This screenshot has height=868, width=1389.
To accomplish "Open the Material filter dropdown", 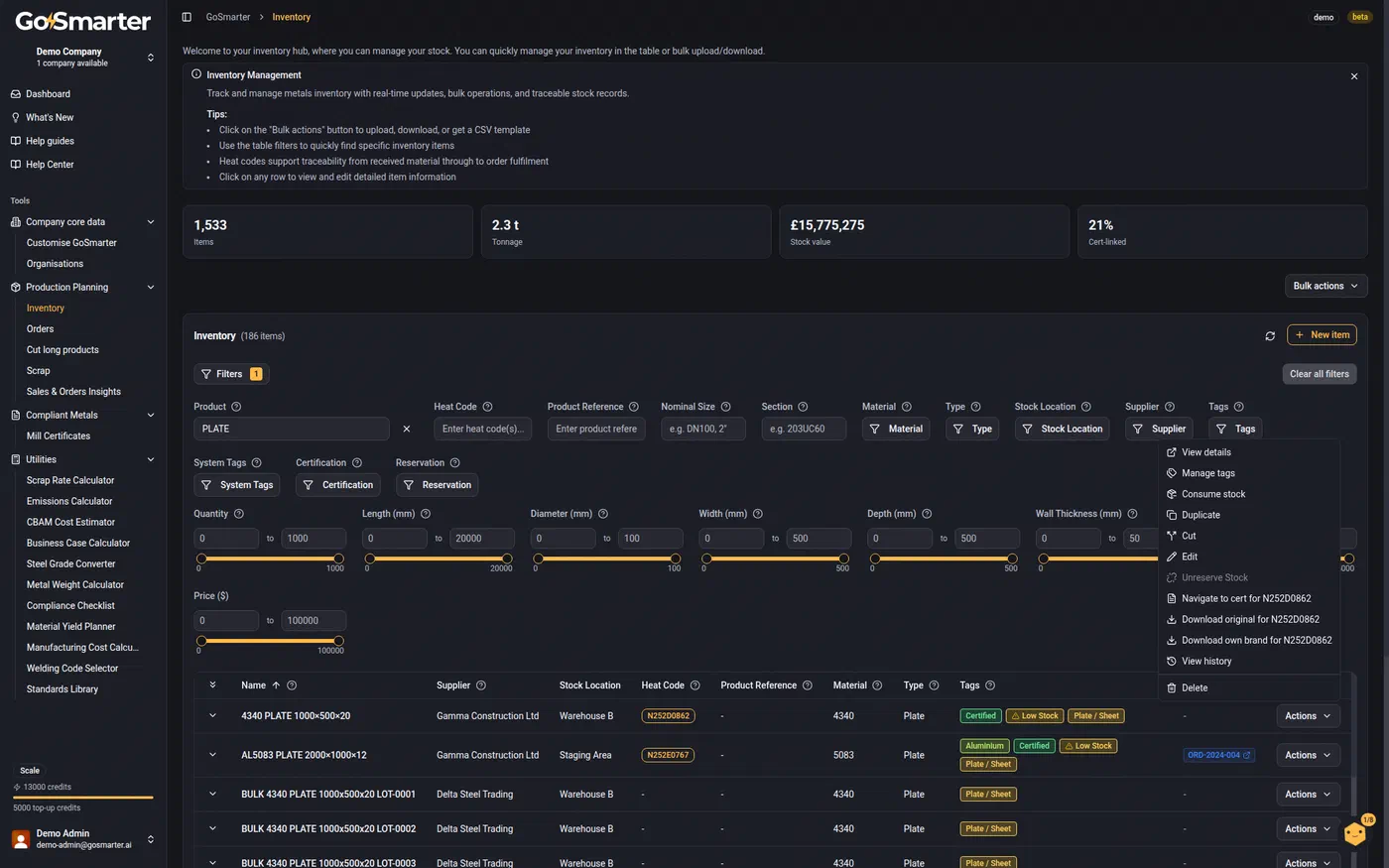I will (x=896, y=430).
